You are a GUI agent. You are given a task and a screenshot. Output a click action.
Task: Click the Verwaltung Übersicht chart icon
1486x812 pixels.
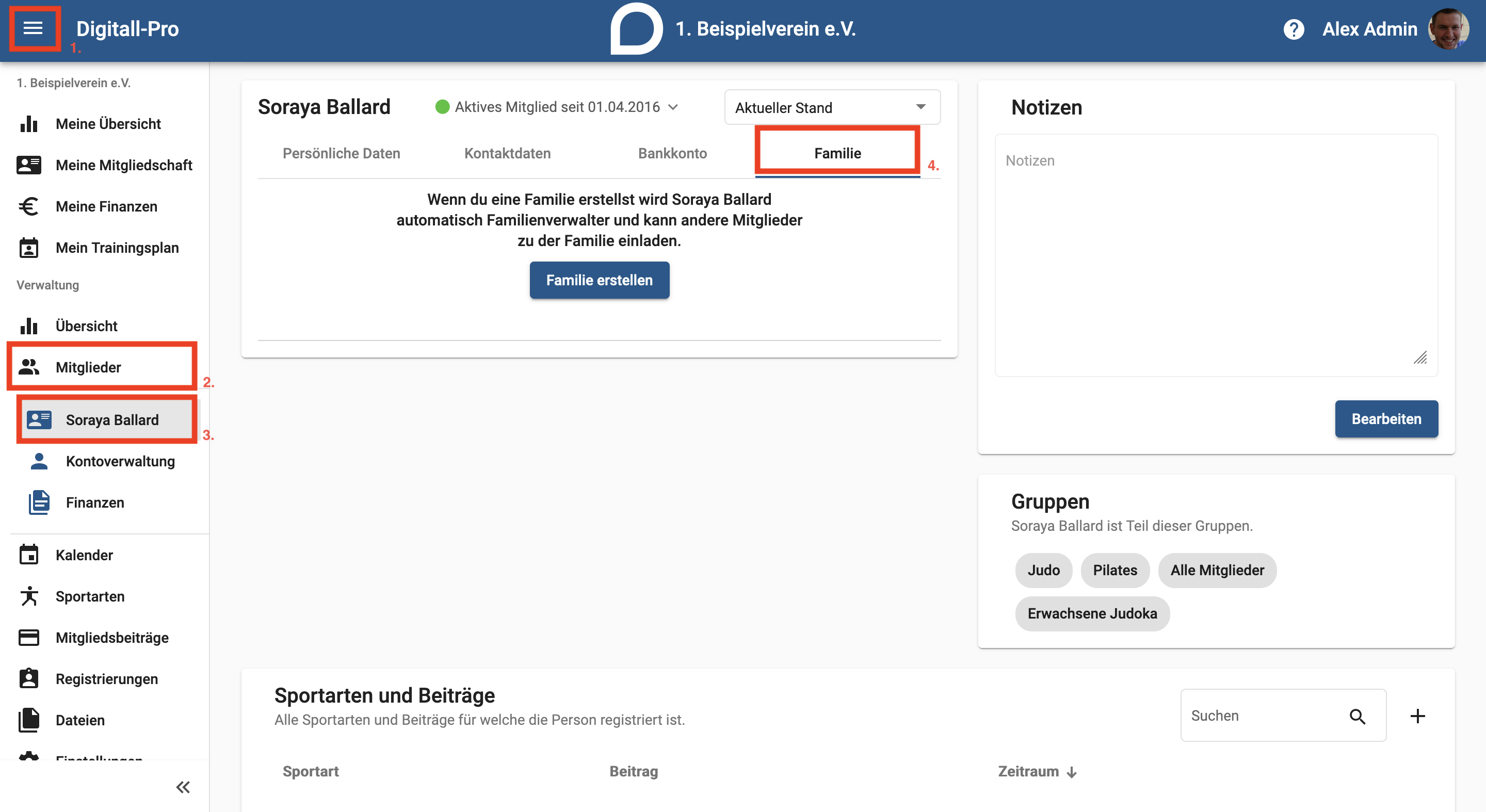[x=29, y=326]
